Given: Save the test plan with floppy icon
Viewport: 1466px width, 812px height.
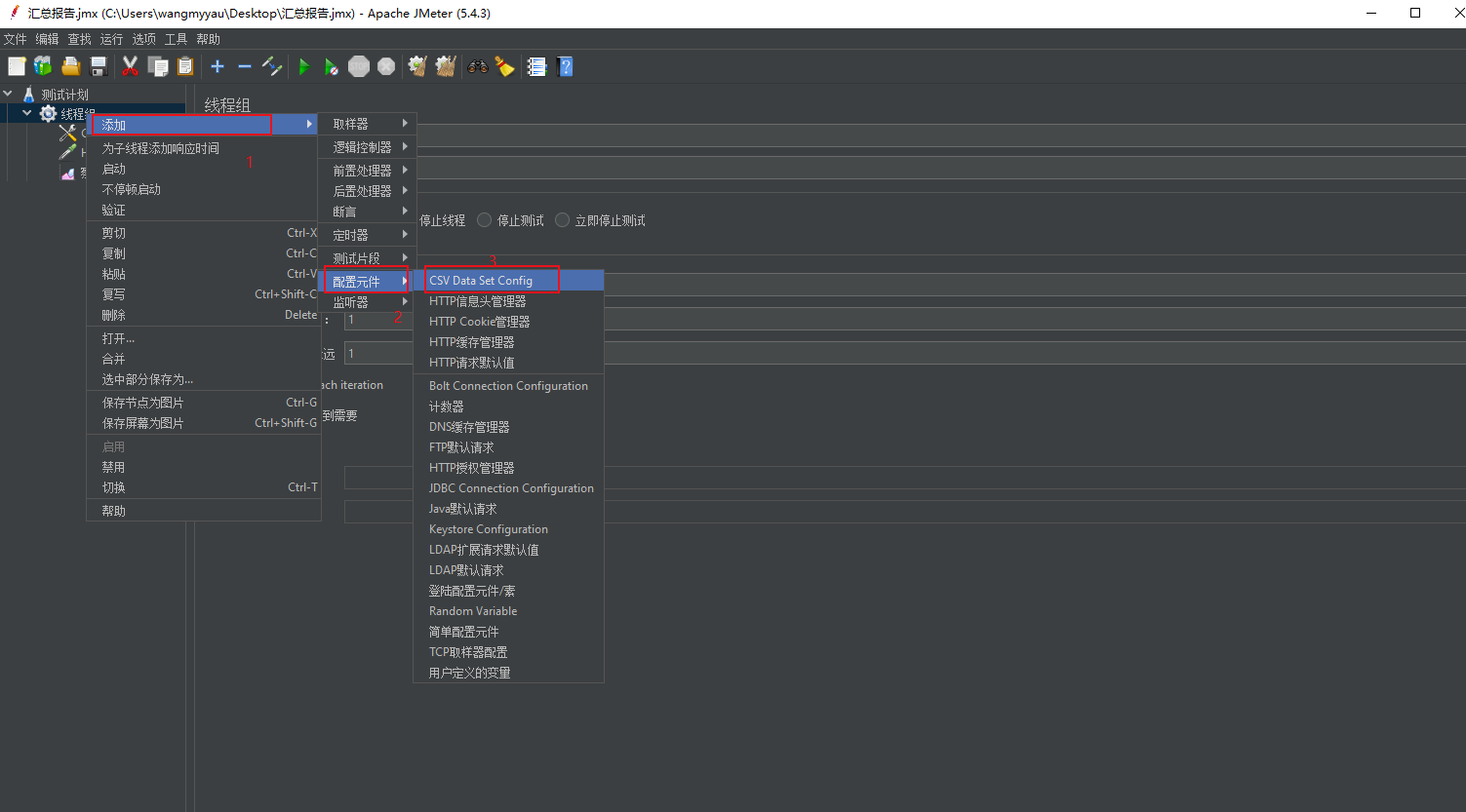Looking at the screenshot, I should coord(98,66).
